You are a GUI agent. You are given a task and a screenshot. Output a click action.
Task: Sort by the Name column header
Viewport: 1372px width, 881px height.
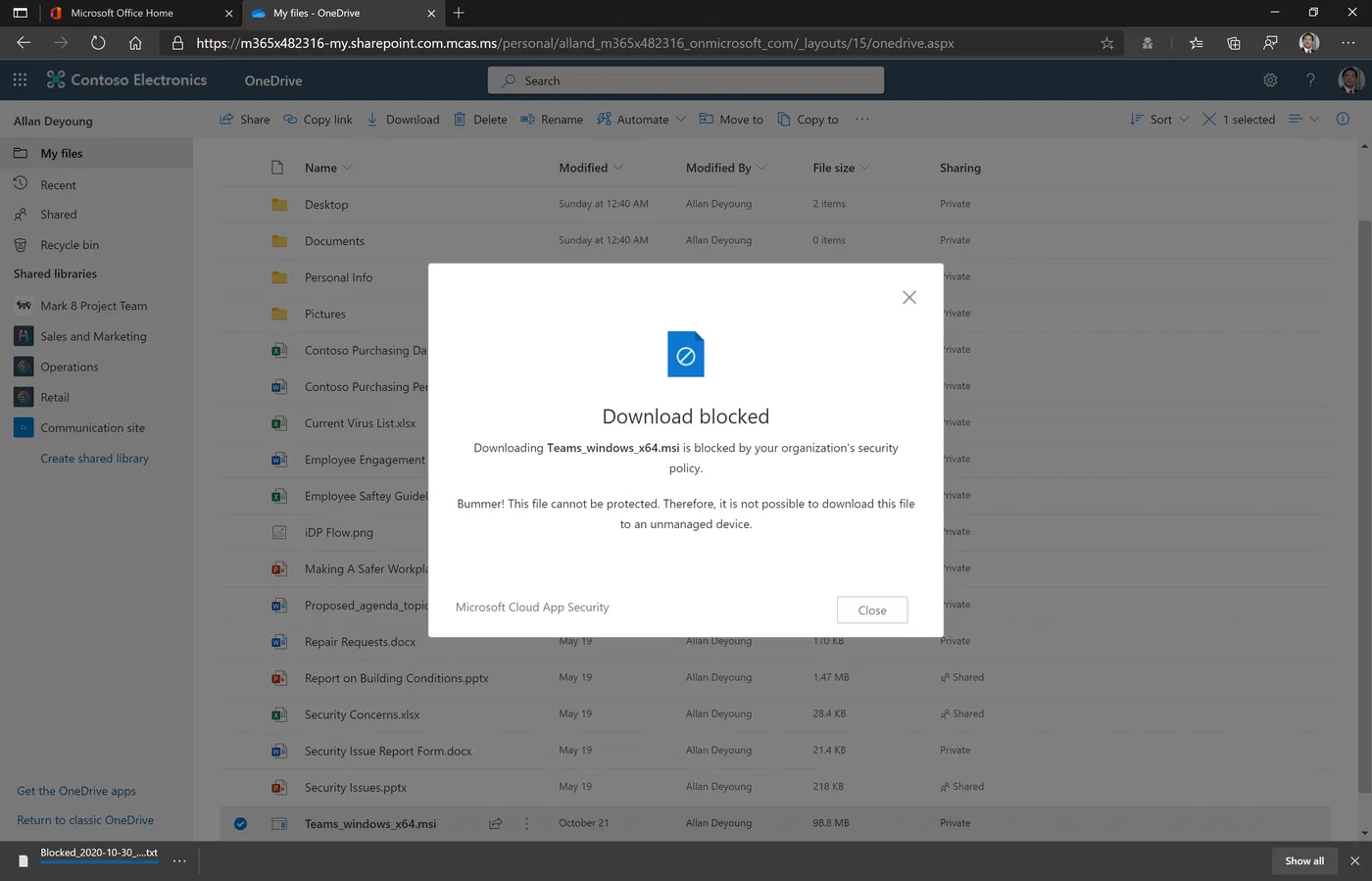point(328,169)
